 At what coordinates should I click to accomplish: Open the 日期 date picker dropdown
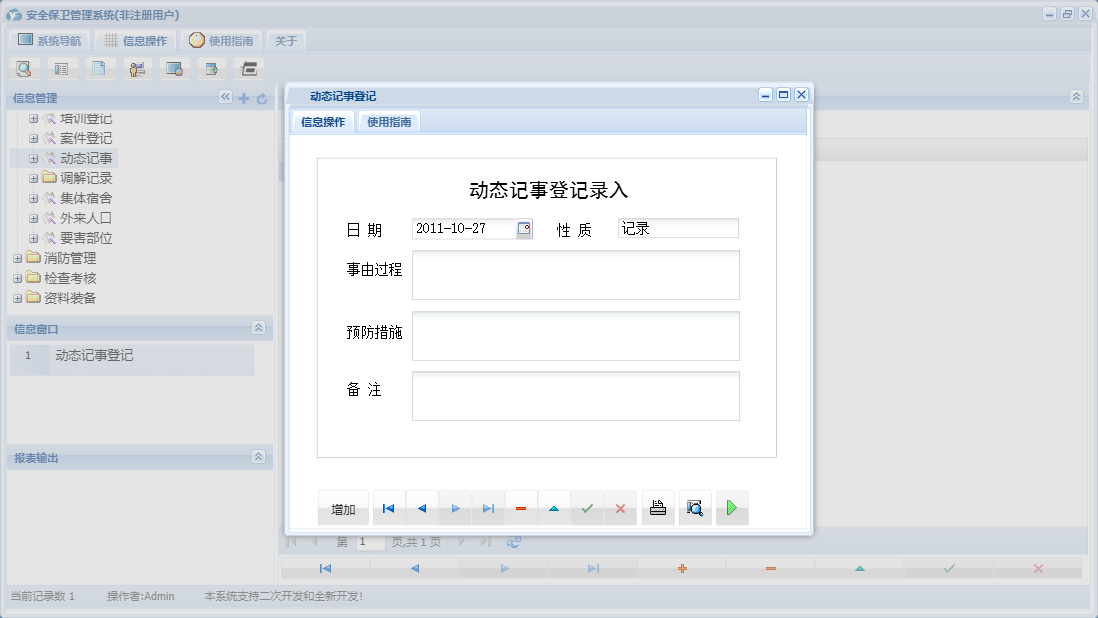tap(524, 228)
